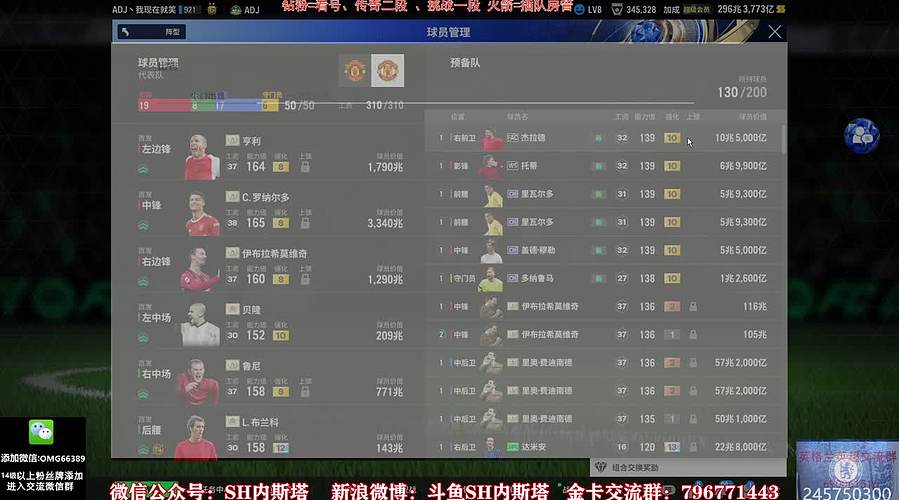This screenshot has height=500, width=899.
Task: Click the gold coin icon after 296兆3,773亿
Action: pyautogui.click(x=780, y=9)
